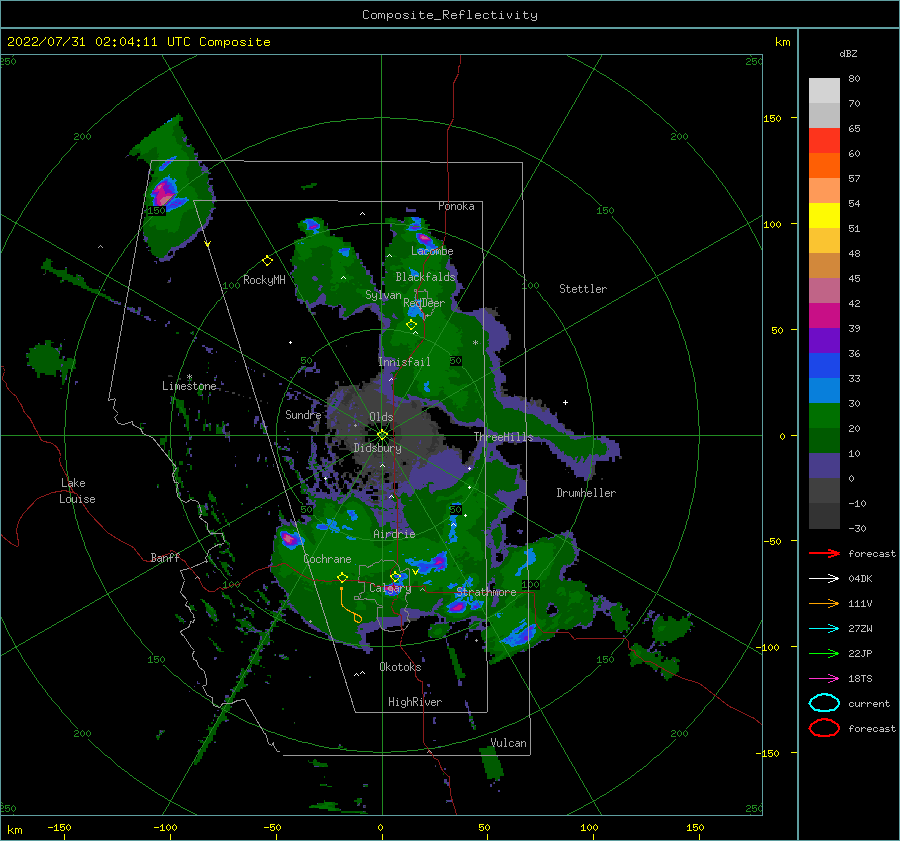Click the asterisk marker above Limestone
The image size is (900, 841).
point(189,378)
